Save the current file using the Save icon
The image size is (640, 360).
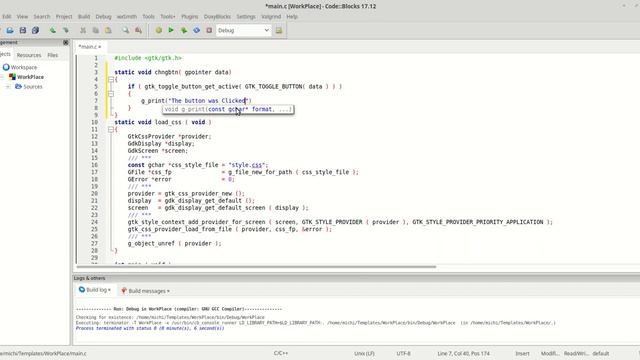coord(23,30)
